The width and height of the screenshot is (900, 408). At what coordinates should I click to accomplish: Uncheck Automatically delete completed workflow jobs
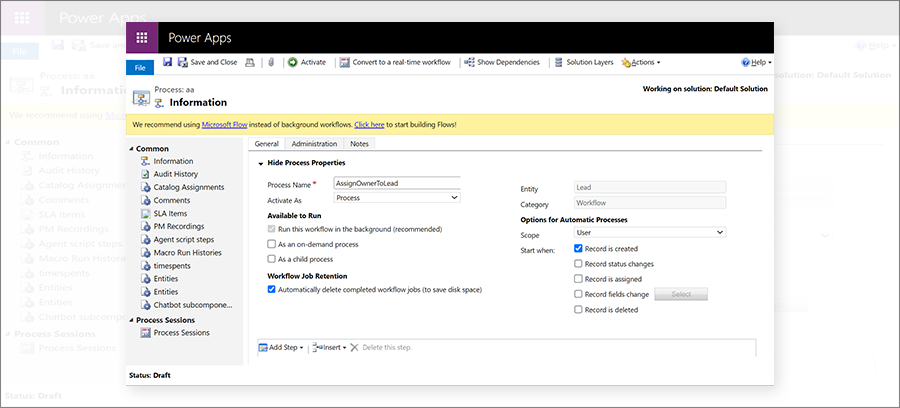[272, 290]
